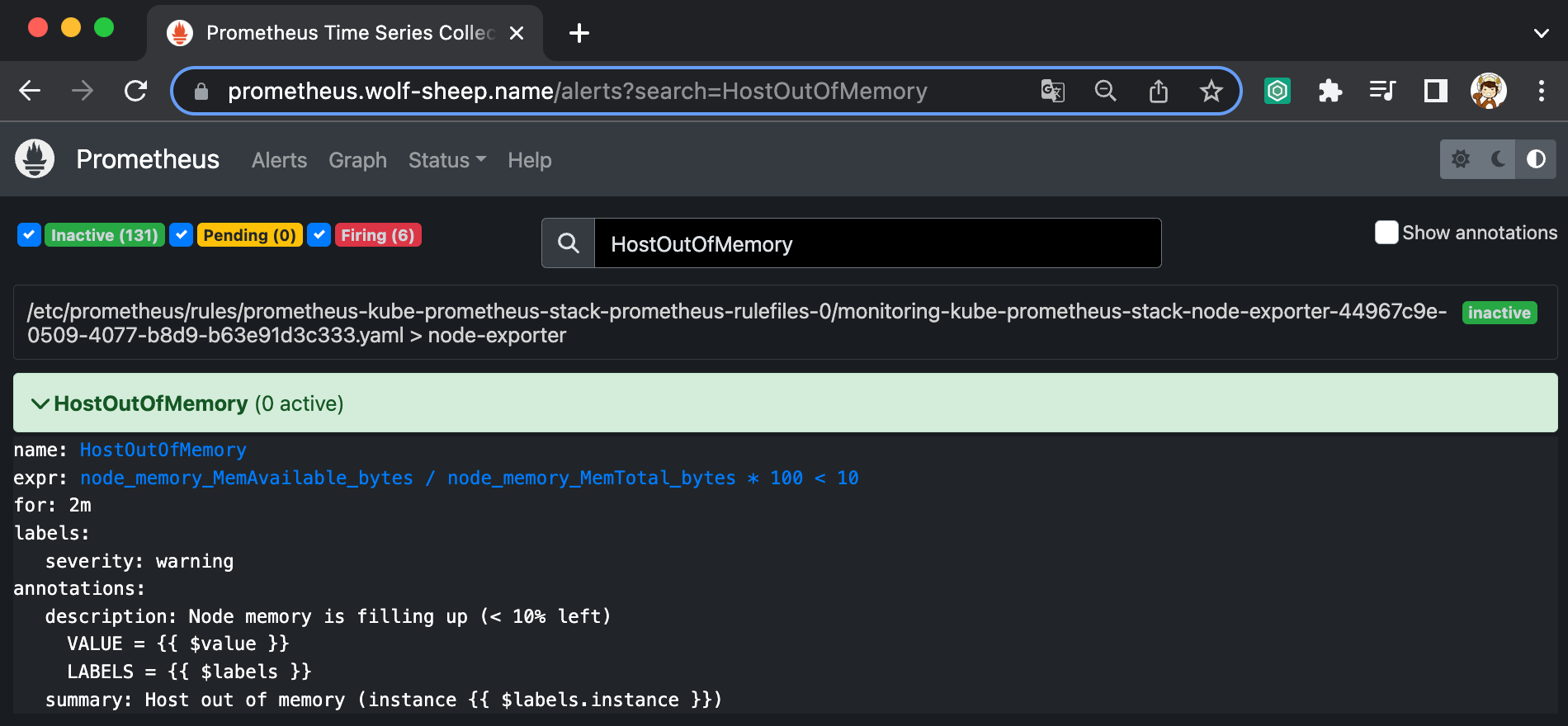Open the Alerts nav item
This screenshot has width=1568, height=726.
280,160
